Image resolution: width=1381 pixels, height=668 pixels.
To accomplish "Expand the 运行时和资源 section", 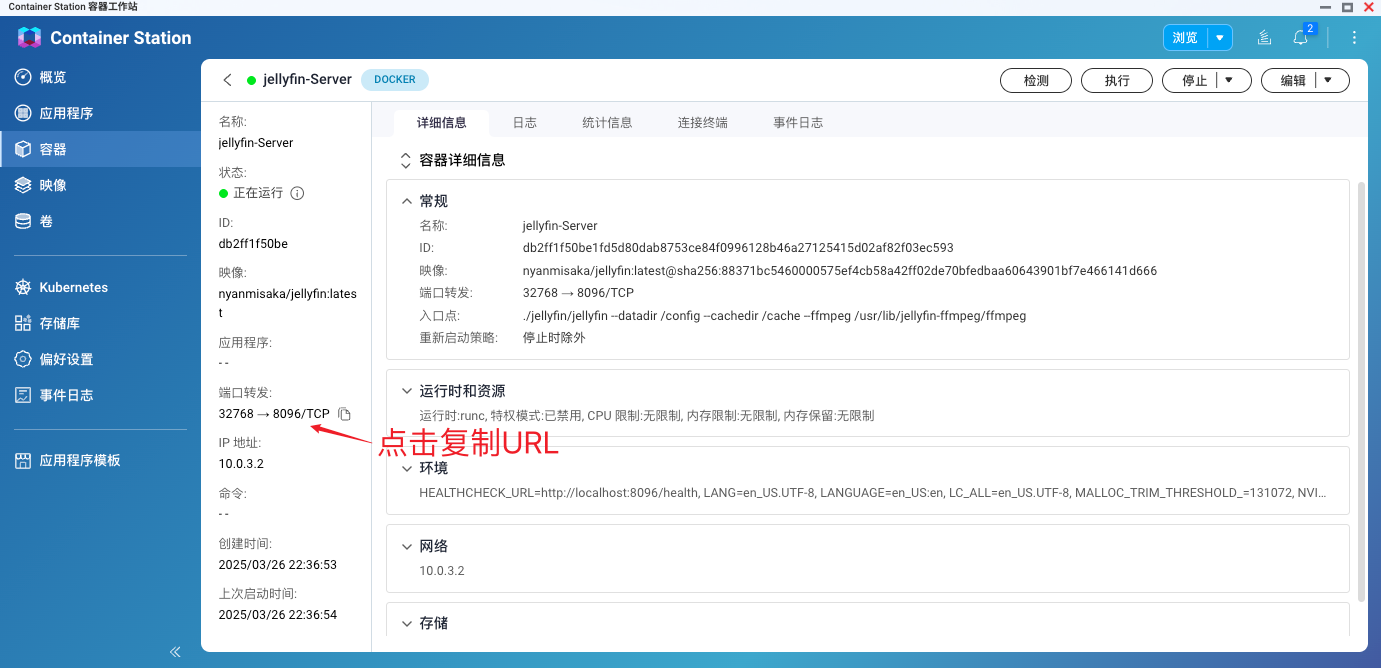I will tap(407, 391).
